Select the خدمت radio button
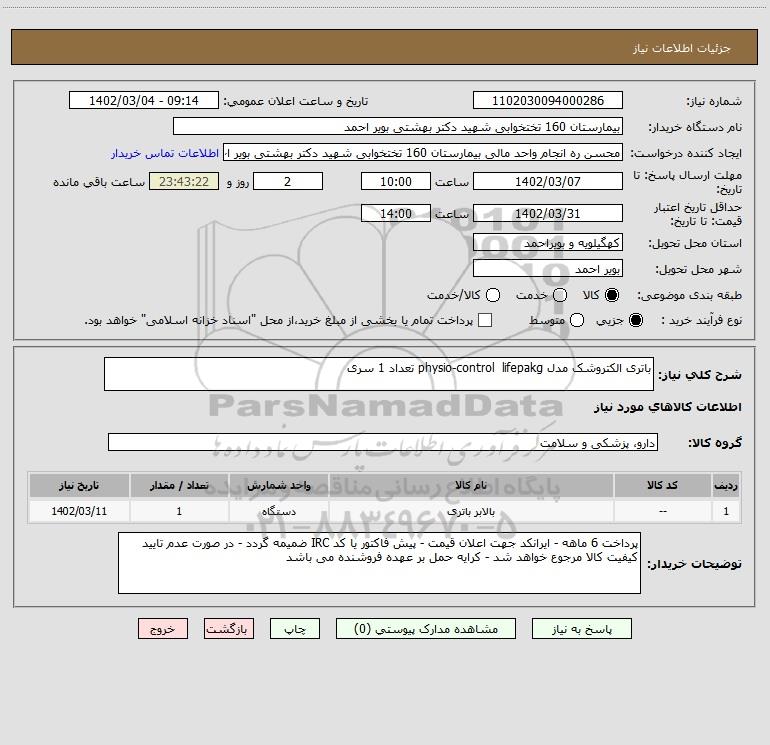770x745 pixels. tap(560, 295)
